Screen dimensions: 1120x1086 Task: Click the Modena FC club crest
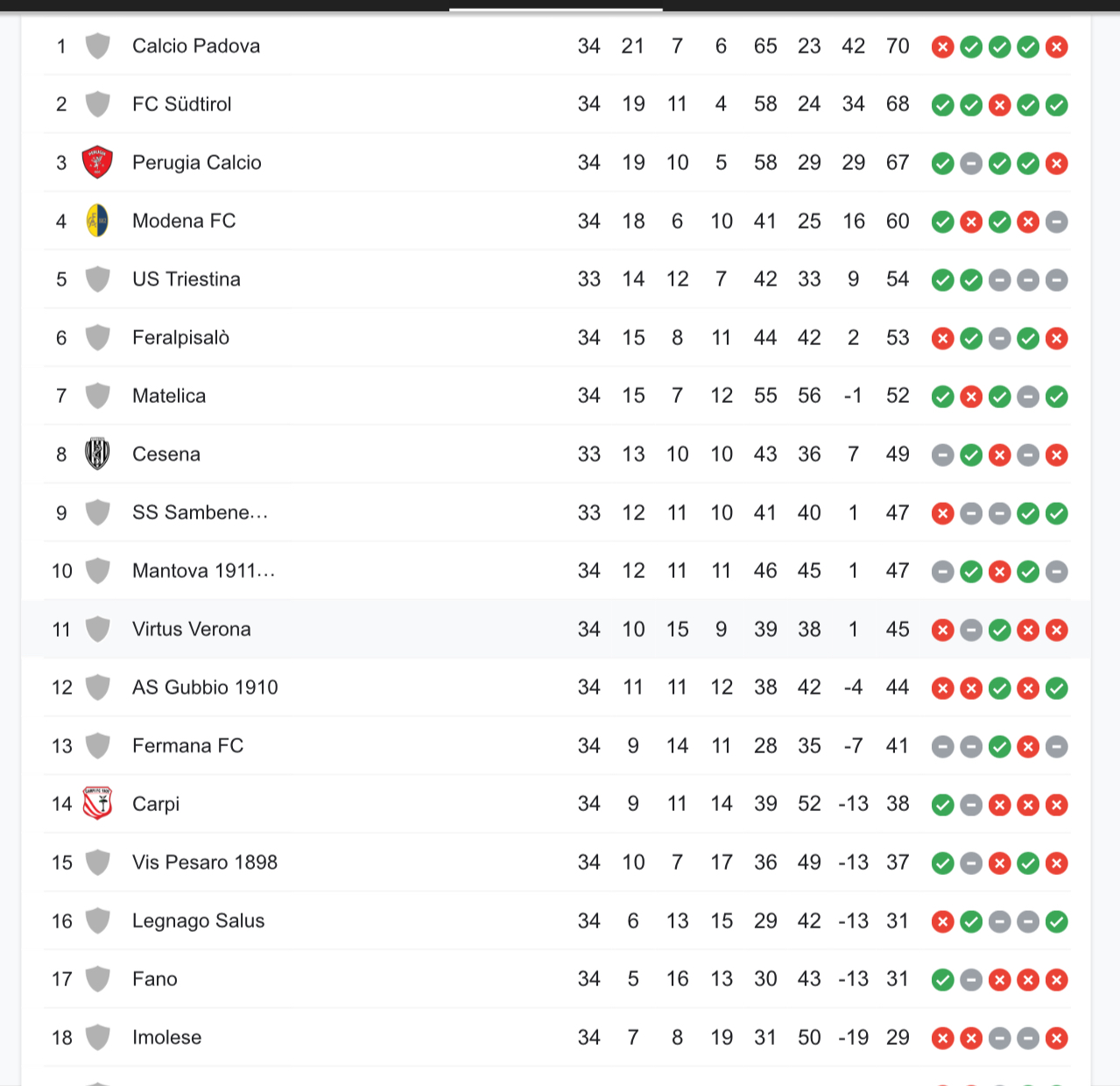click(x=97, y=221)
